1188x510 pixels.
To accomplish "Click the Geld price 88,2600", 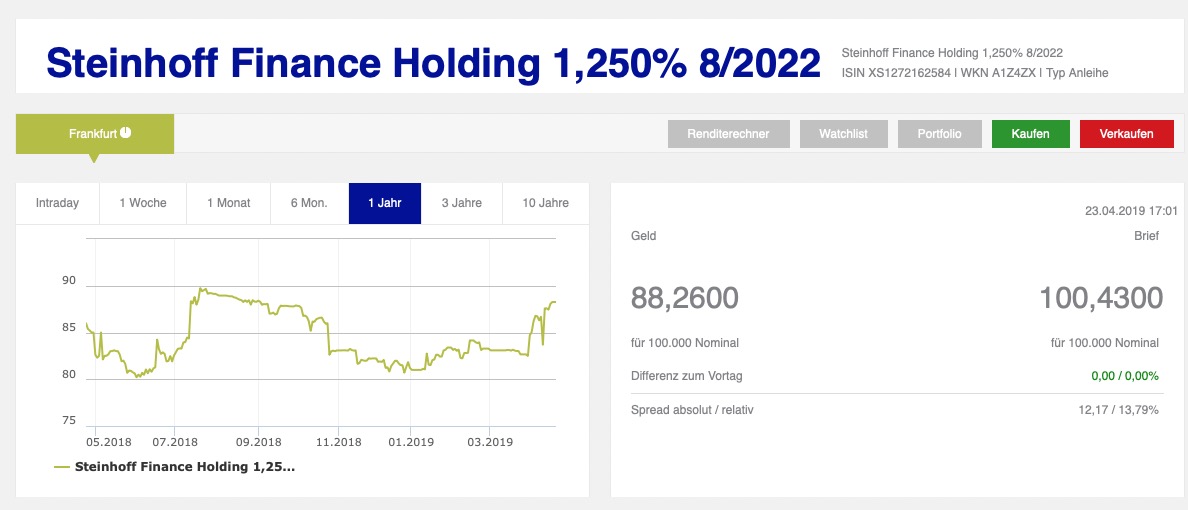I will [684, 298].
